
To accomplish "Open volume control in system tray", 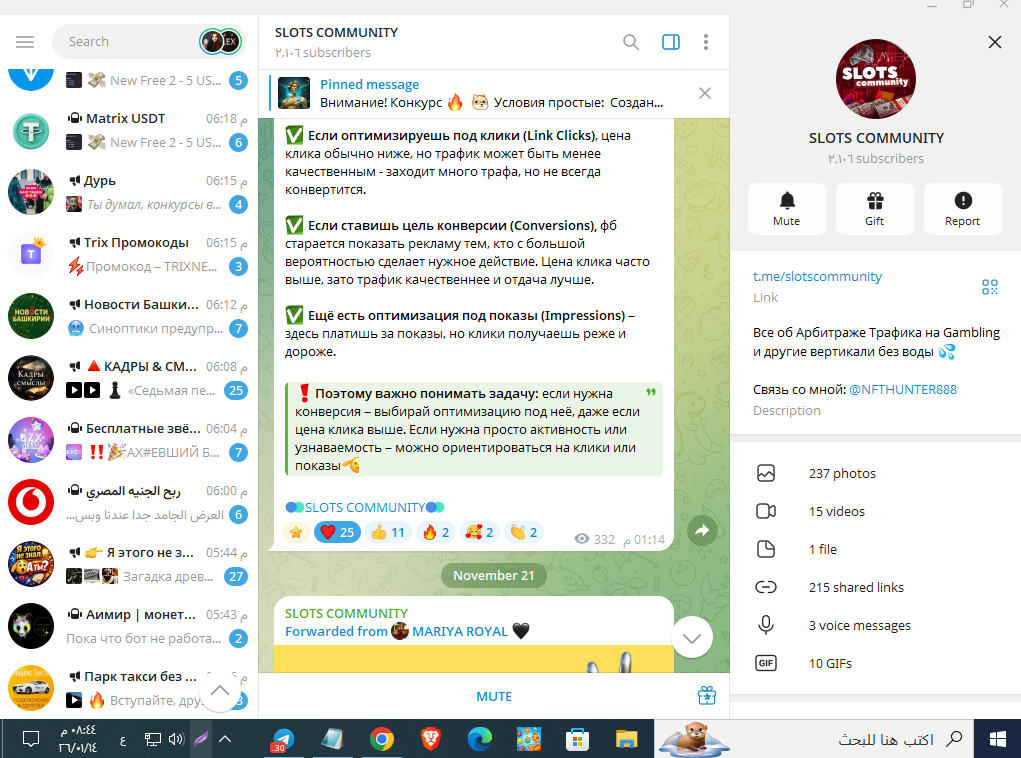I will click(x=176, y=739).
